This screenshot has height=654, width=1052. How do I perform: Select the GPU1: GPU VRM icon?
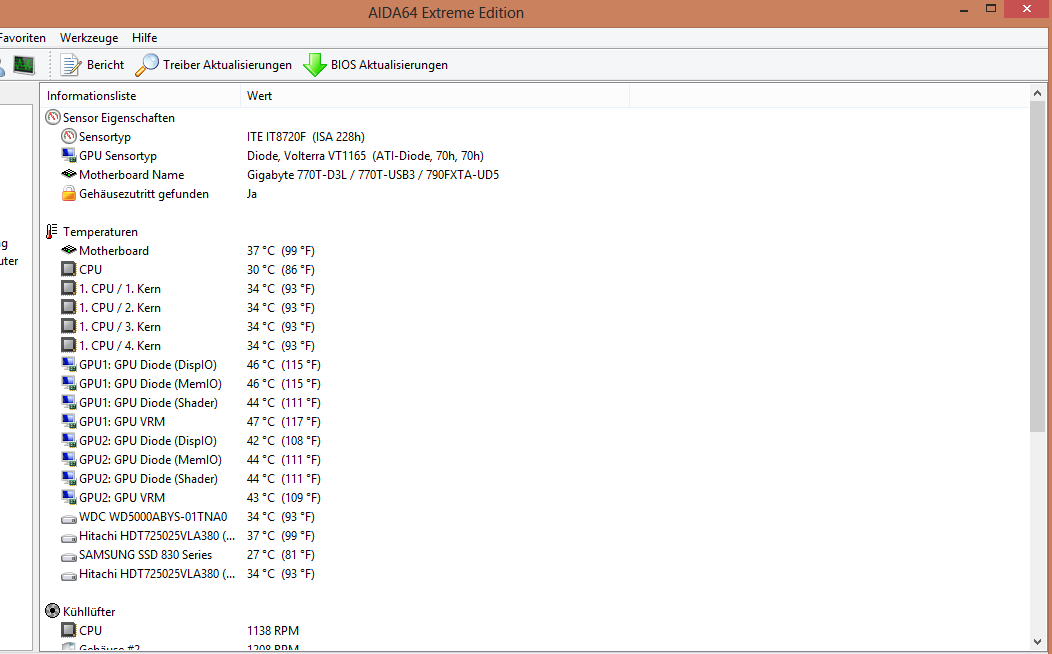point(68,421)
